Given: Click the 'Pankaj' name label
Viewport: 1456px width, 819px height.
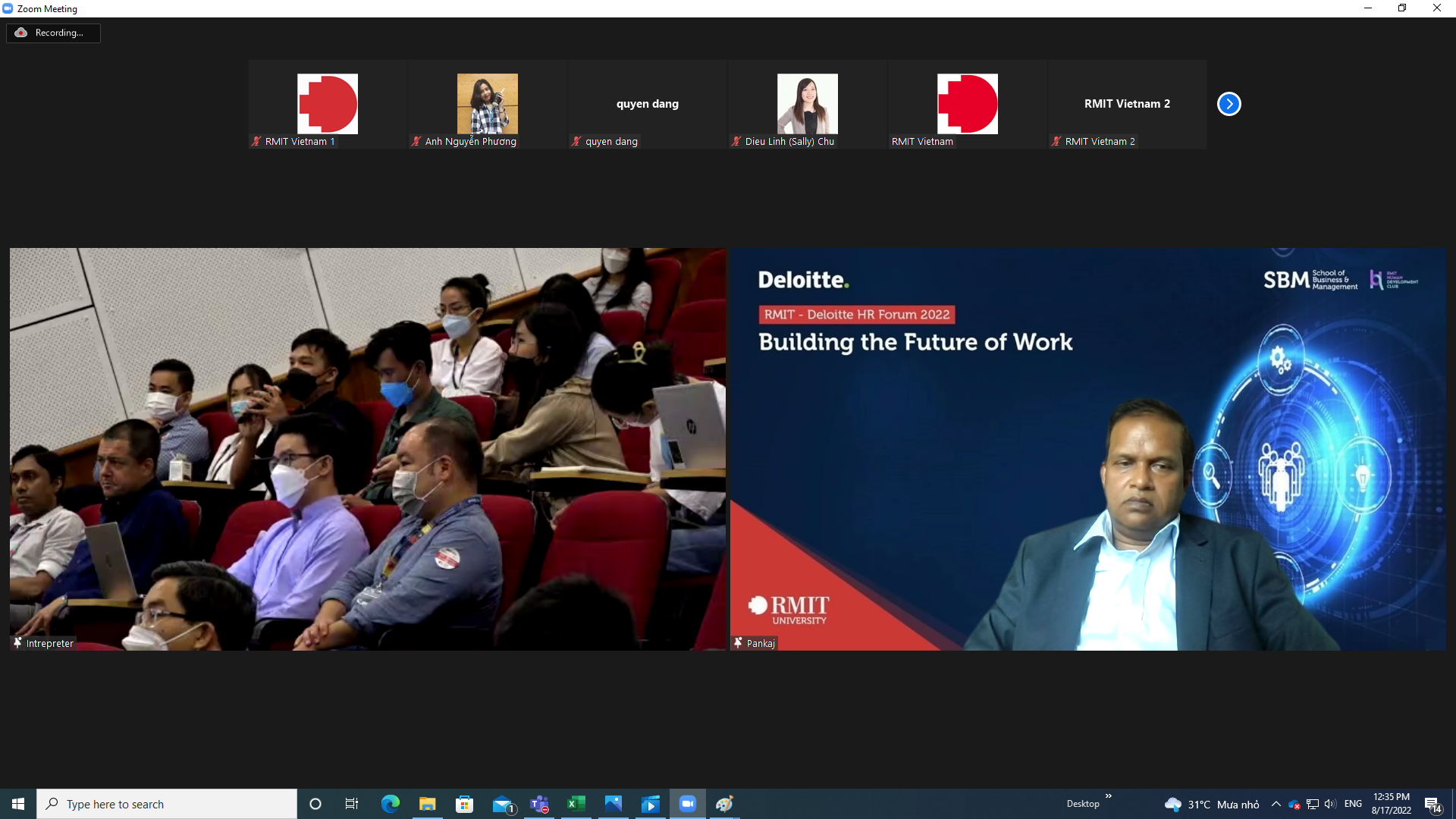Looking at the screenshot, I should (761, 643).
